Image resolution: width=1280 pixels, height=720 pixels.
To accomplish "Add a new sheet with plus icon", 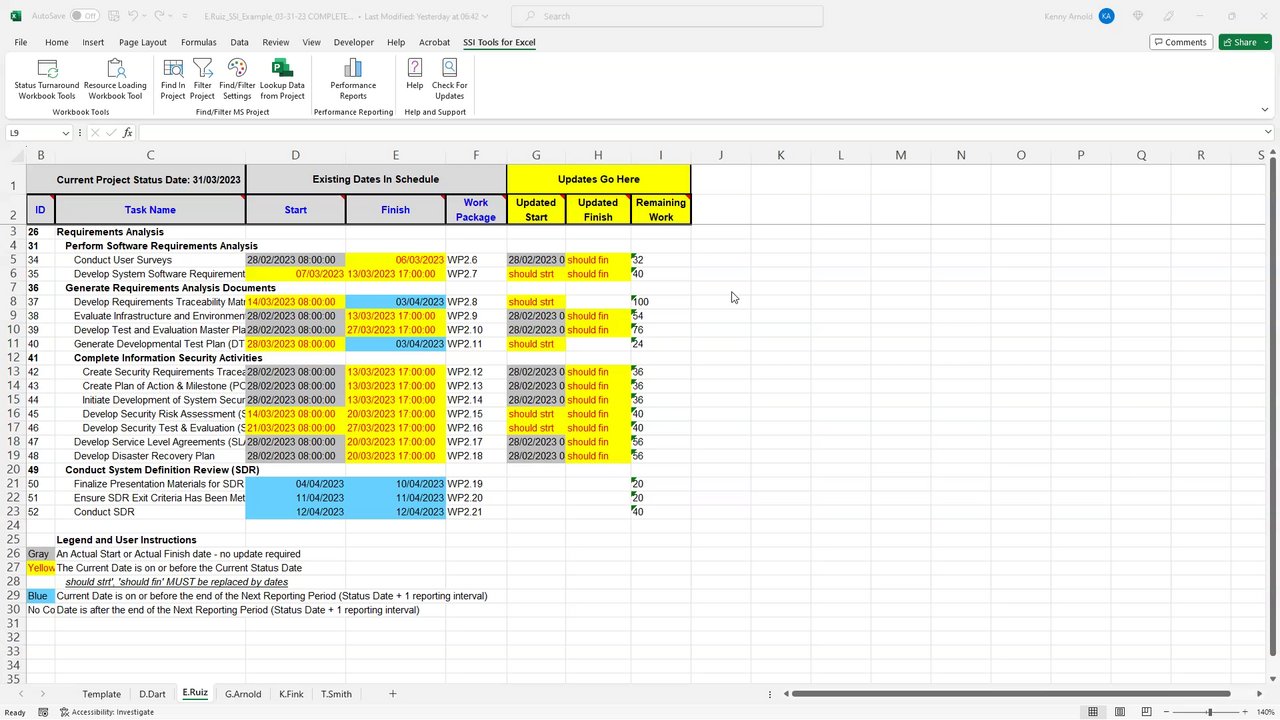I will pyautogui.click(x=393, y=694).
